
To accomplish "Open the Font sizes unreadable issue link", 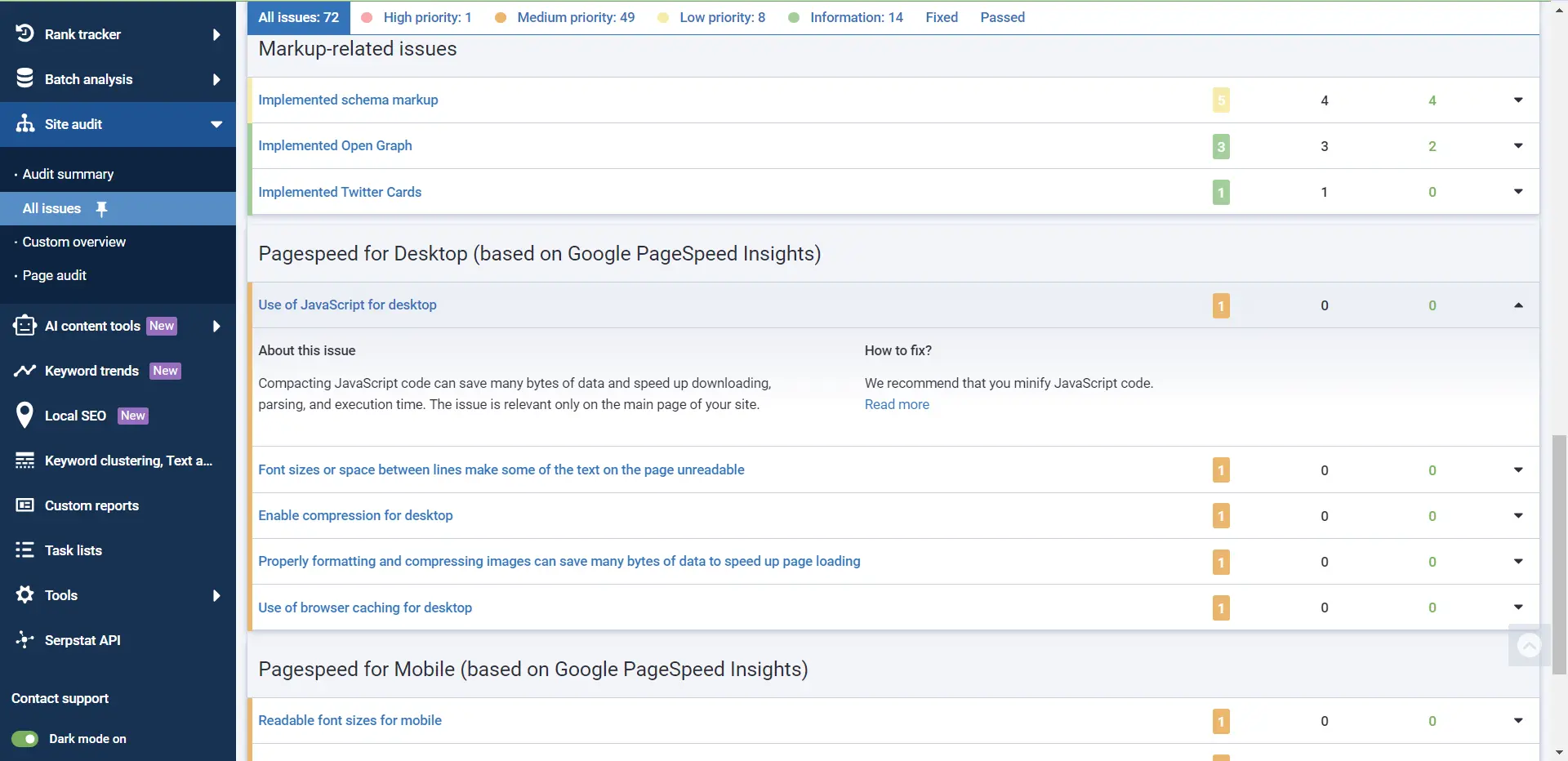I will tap(501, 470).
